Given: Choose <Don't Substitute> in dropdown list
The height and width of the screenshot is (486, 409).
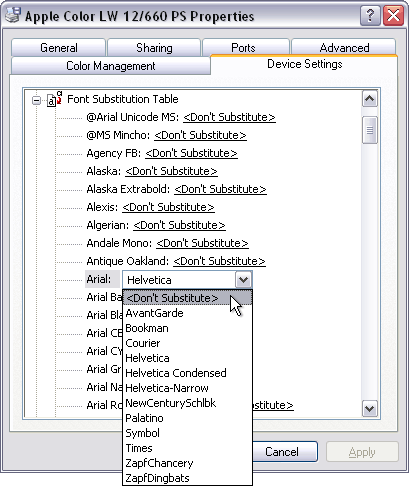Looking at the screenshot, I should pos(188,298).
